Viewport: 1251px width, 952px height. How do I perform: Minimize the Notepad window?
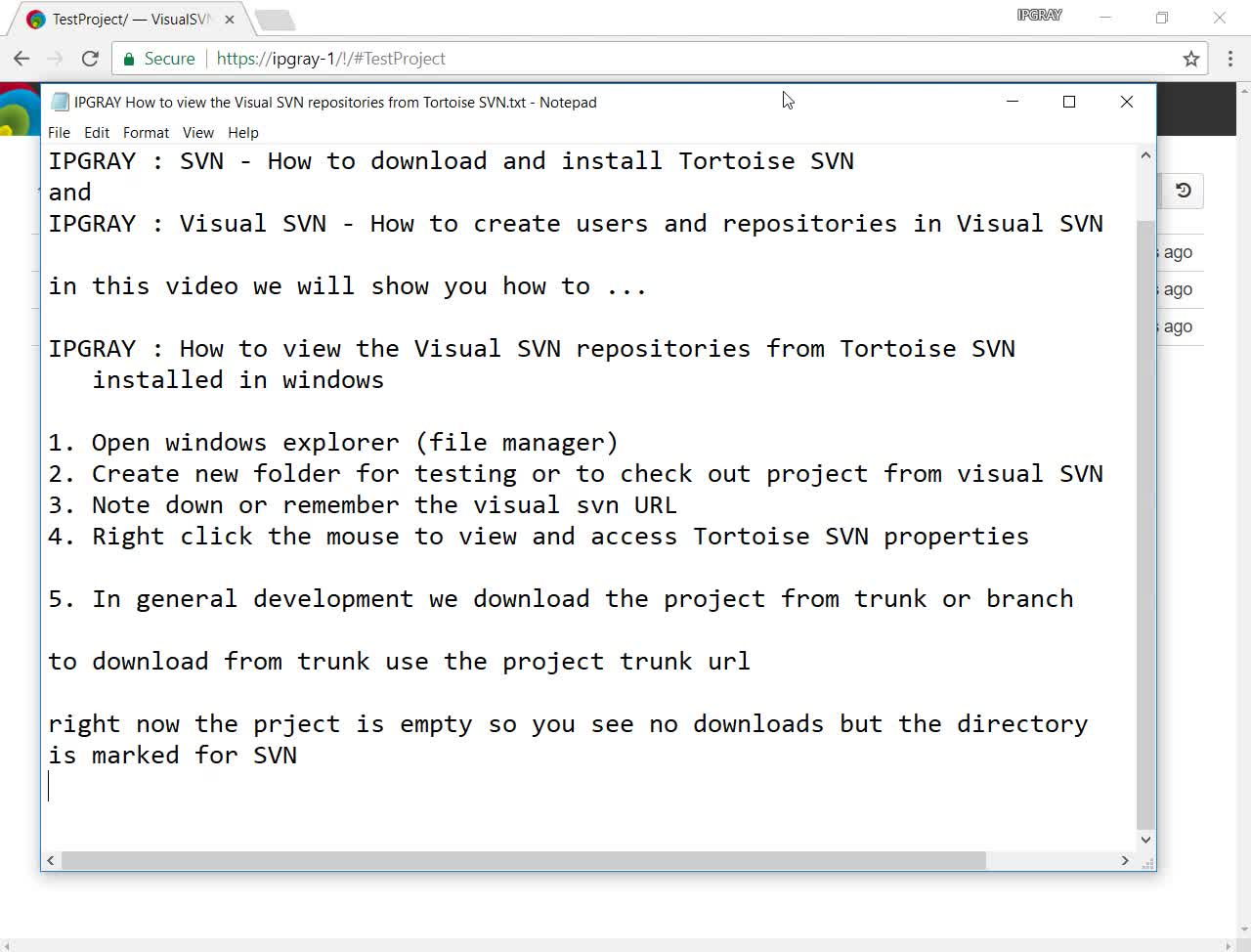pyautogui.click(x=1013, y=102)
